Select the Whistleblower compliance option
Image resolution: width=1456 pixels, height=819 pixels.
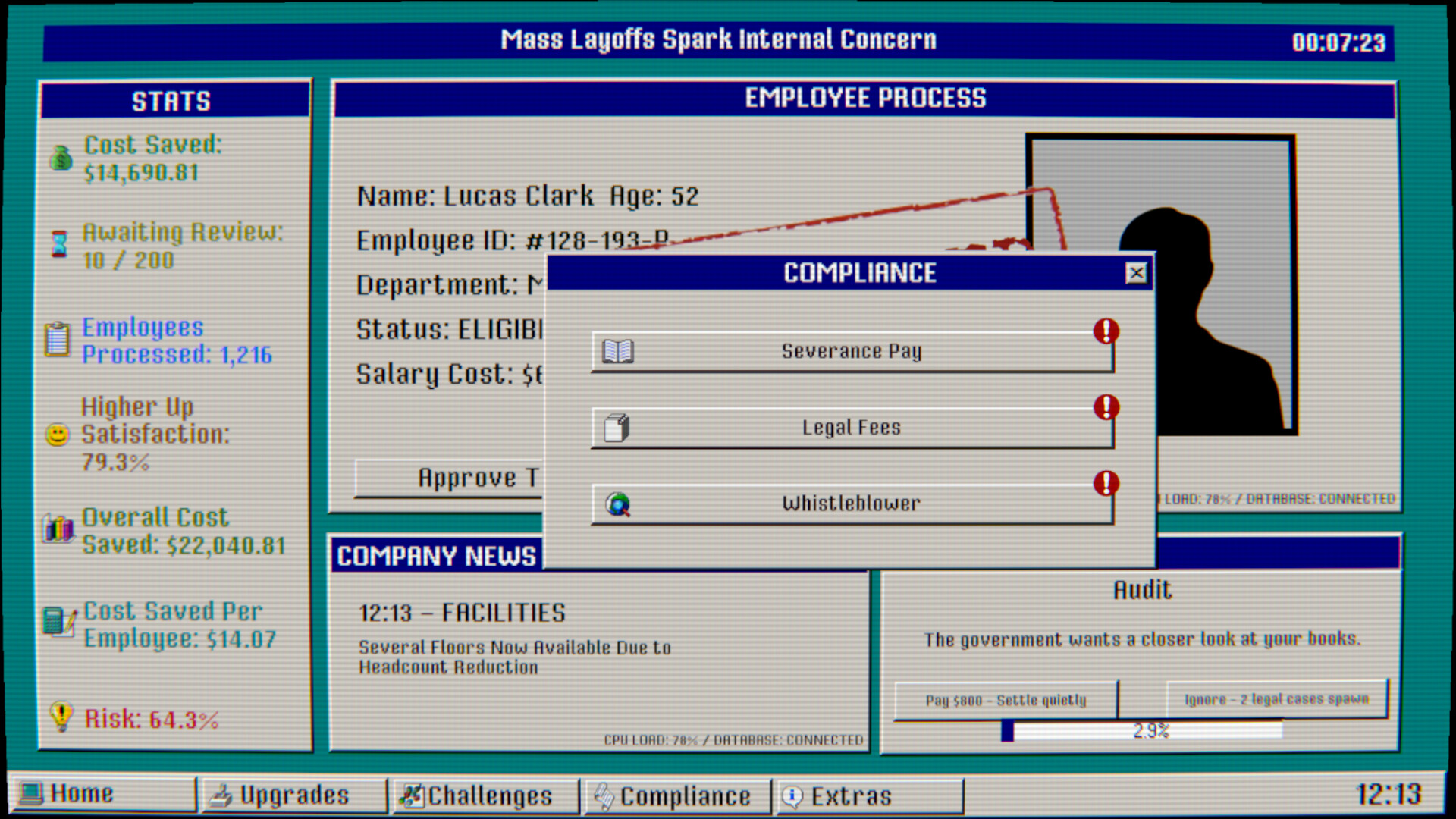coord(852,504)
